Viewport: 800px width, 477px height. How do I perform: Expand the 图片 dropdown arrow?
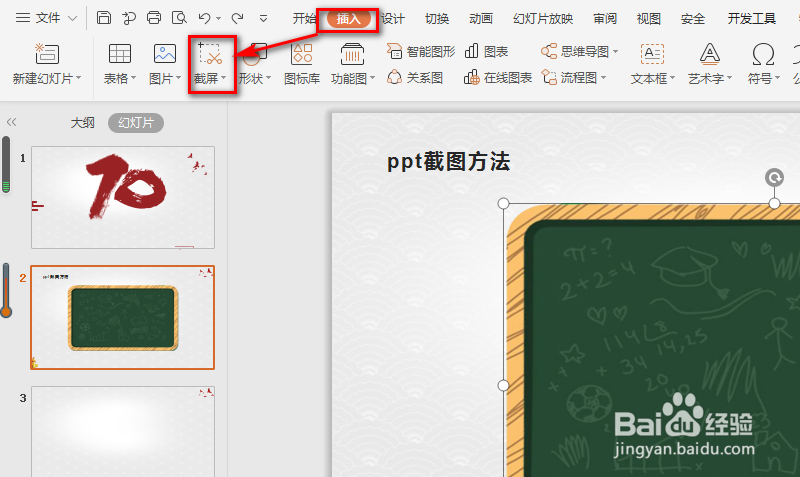tap(179, 79)
